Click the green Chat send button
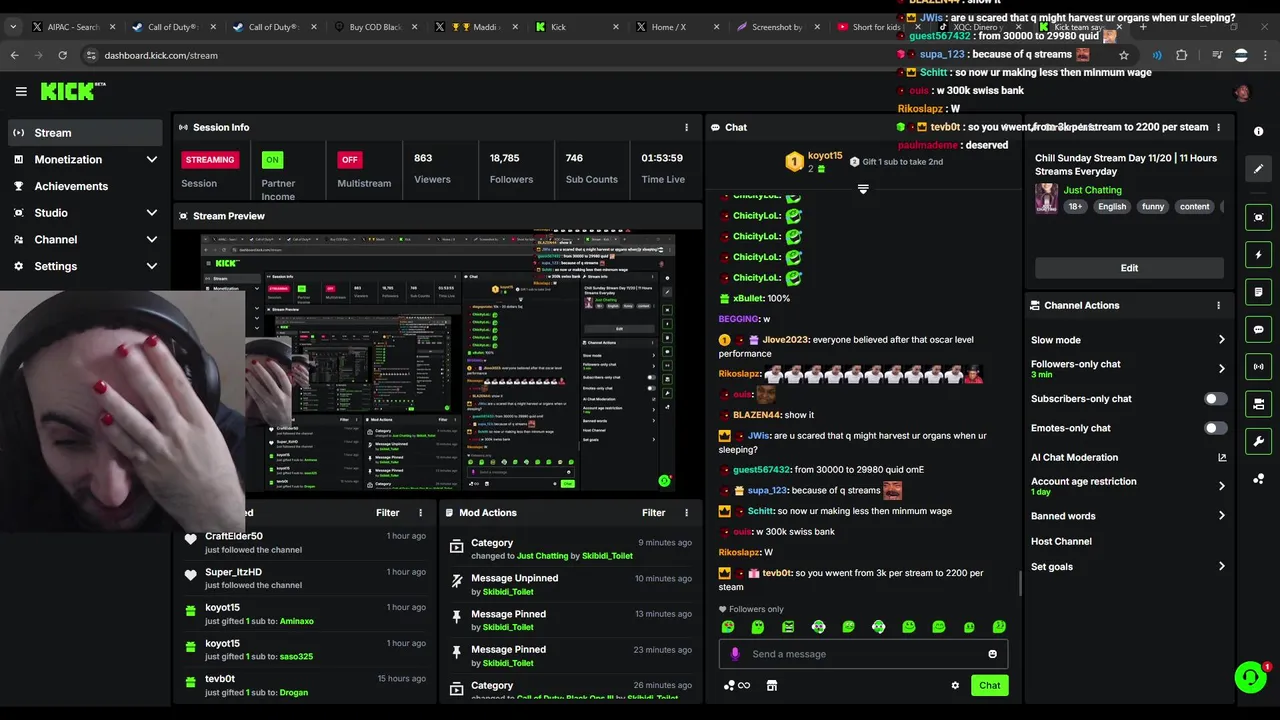The width and height of the screenshot is (1280, 720). (989, 685)
